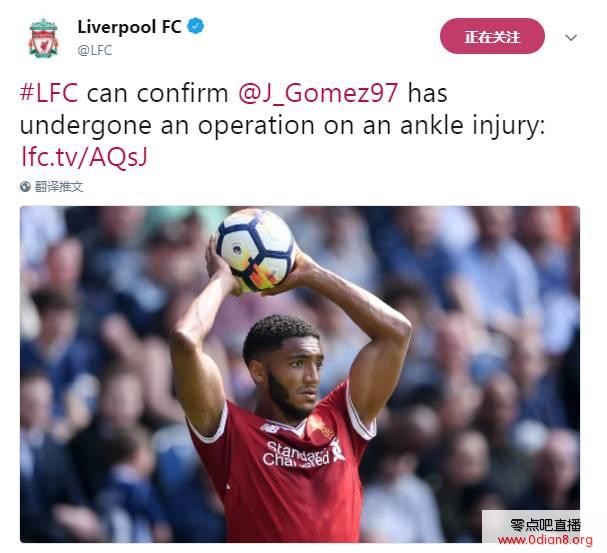Open the tweet's attached player photo
This screenshot has height=553, width=607.
300,374
